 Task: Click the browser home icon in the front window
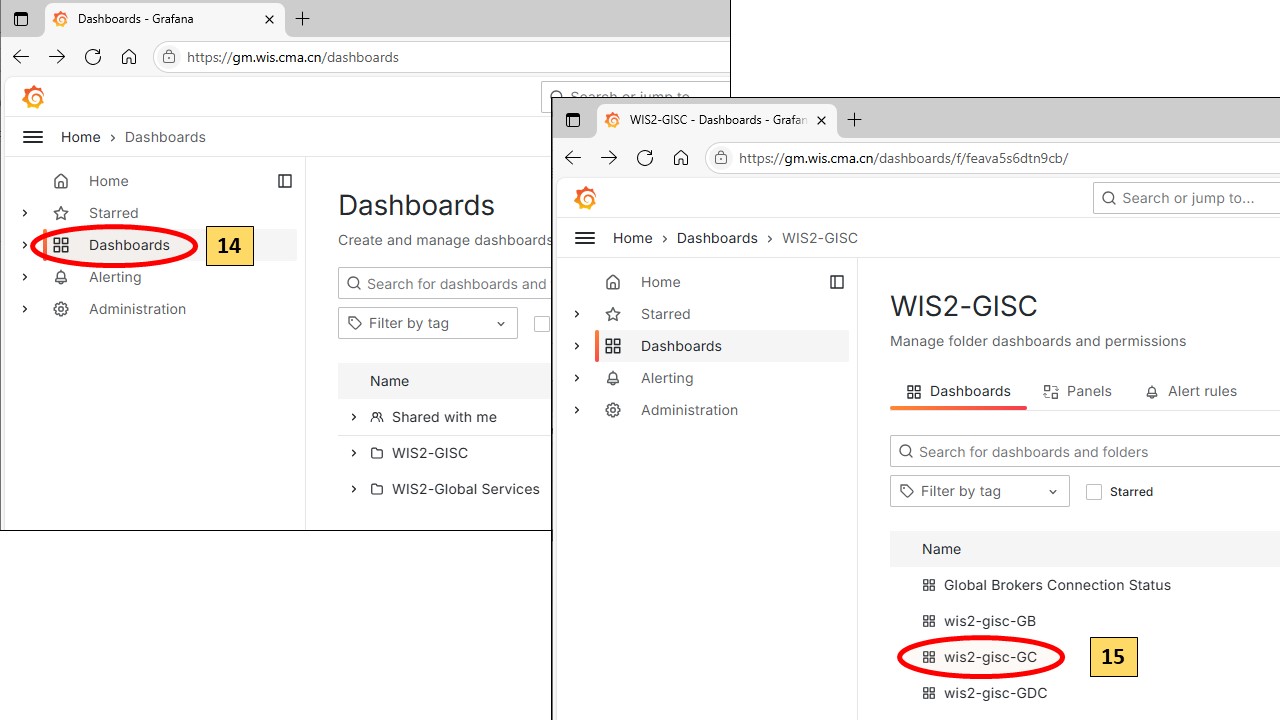[681, 158]
